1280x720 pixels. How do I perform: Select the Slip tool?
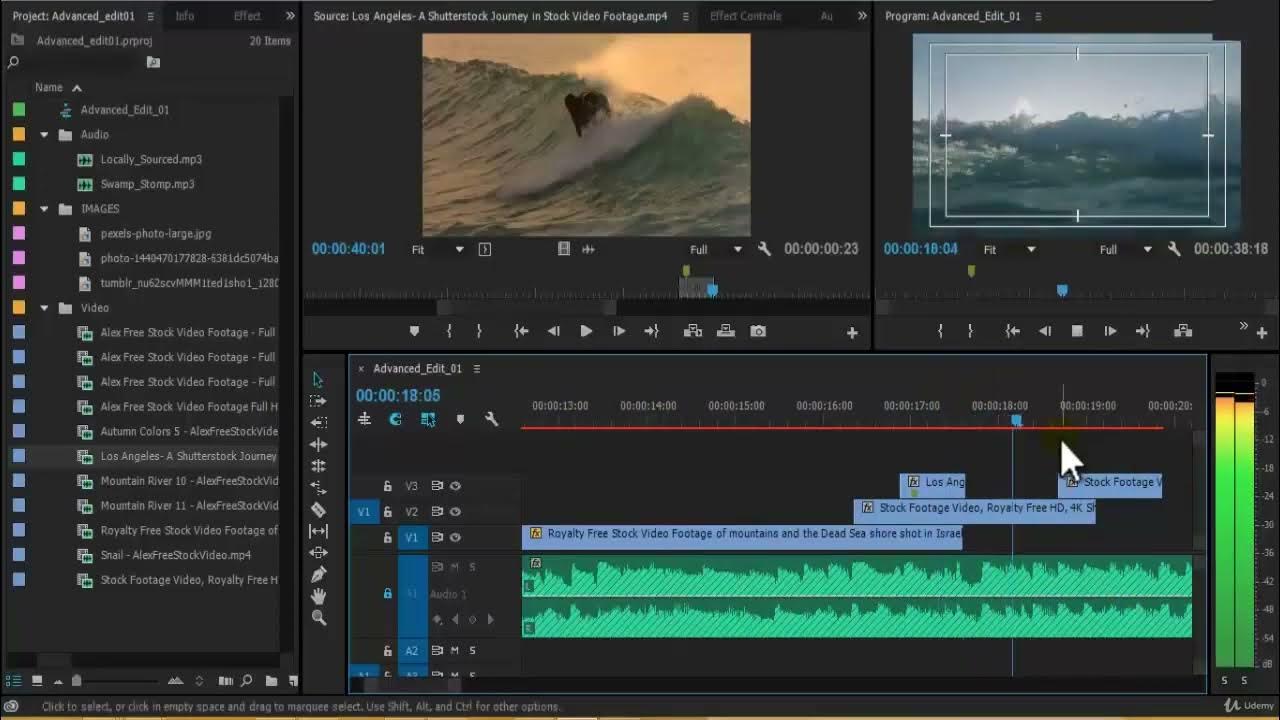[318, 531]
